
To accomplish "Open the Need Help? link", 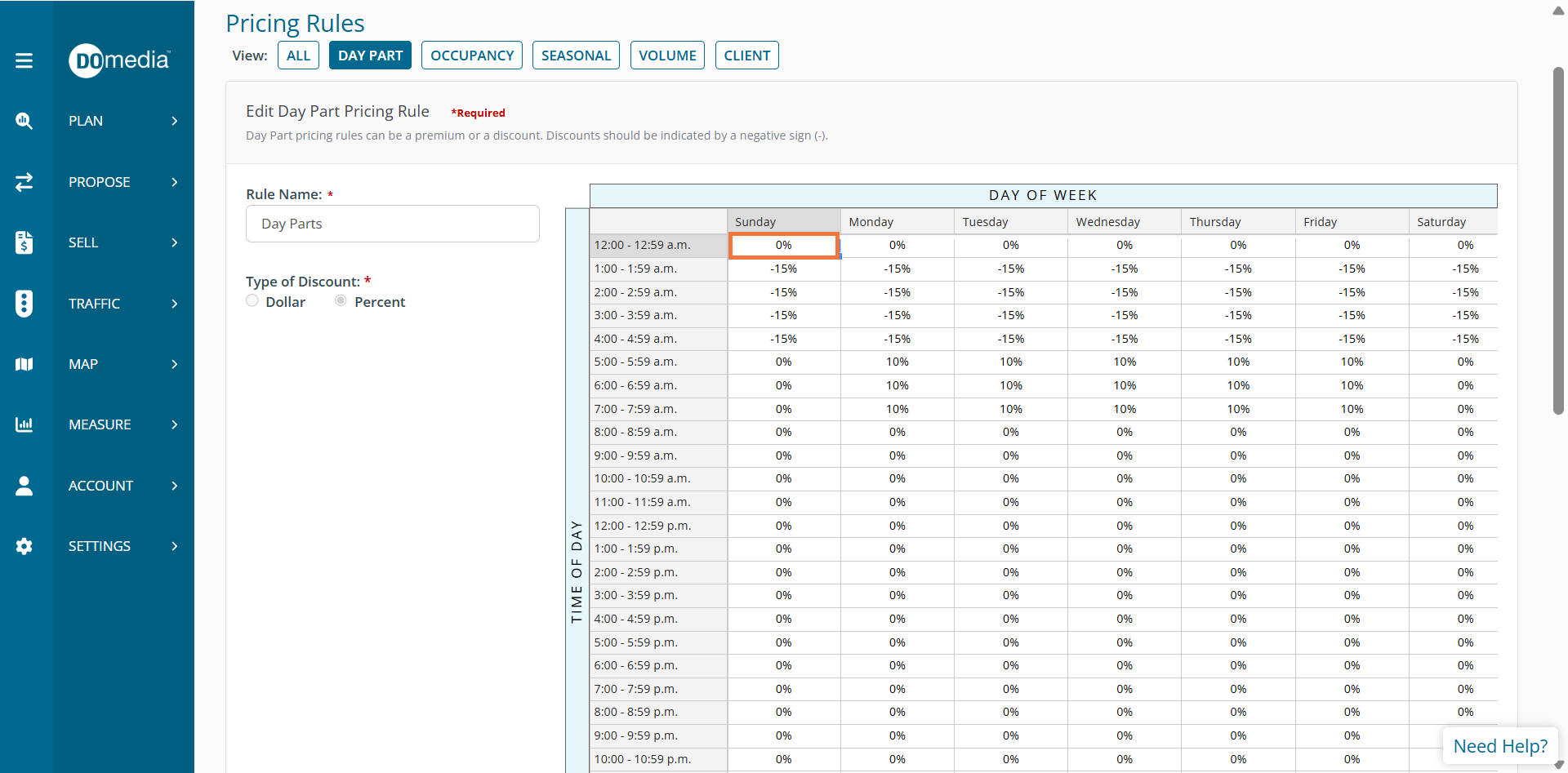I will coord(1499,746).
